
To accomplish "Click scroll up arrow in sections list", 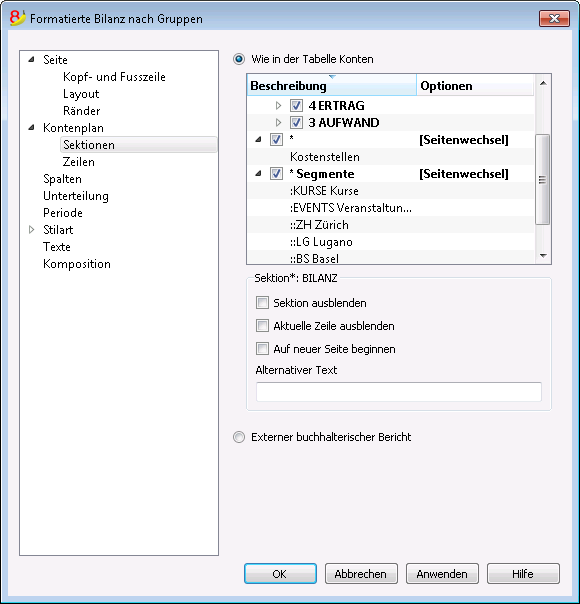I will [x=543, y=83].
